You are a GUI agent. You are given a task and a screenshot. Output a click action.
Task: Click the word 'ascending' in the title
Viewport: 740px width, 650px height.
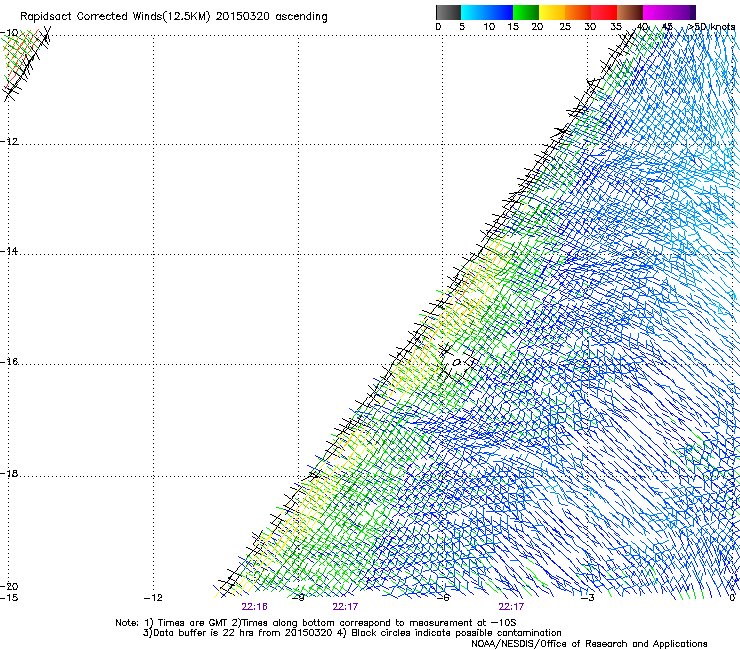pos(301,17)
